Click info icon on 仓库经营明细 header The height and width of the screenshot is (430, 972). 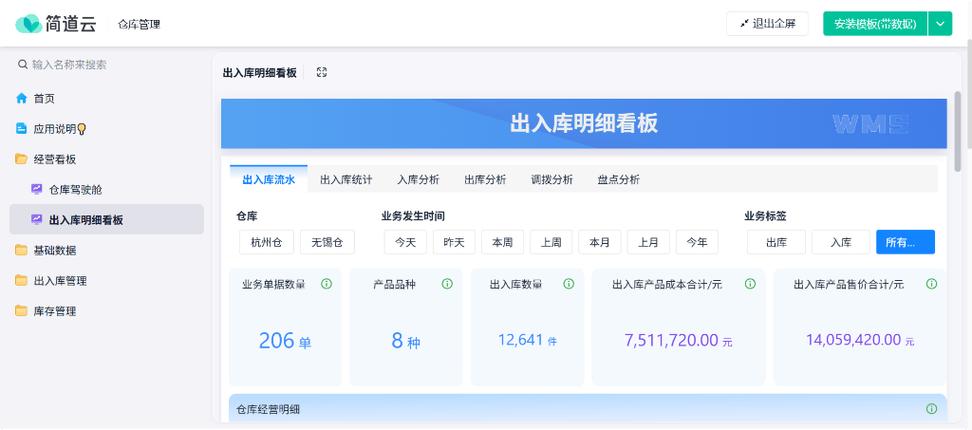931,409
